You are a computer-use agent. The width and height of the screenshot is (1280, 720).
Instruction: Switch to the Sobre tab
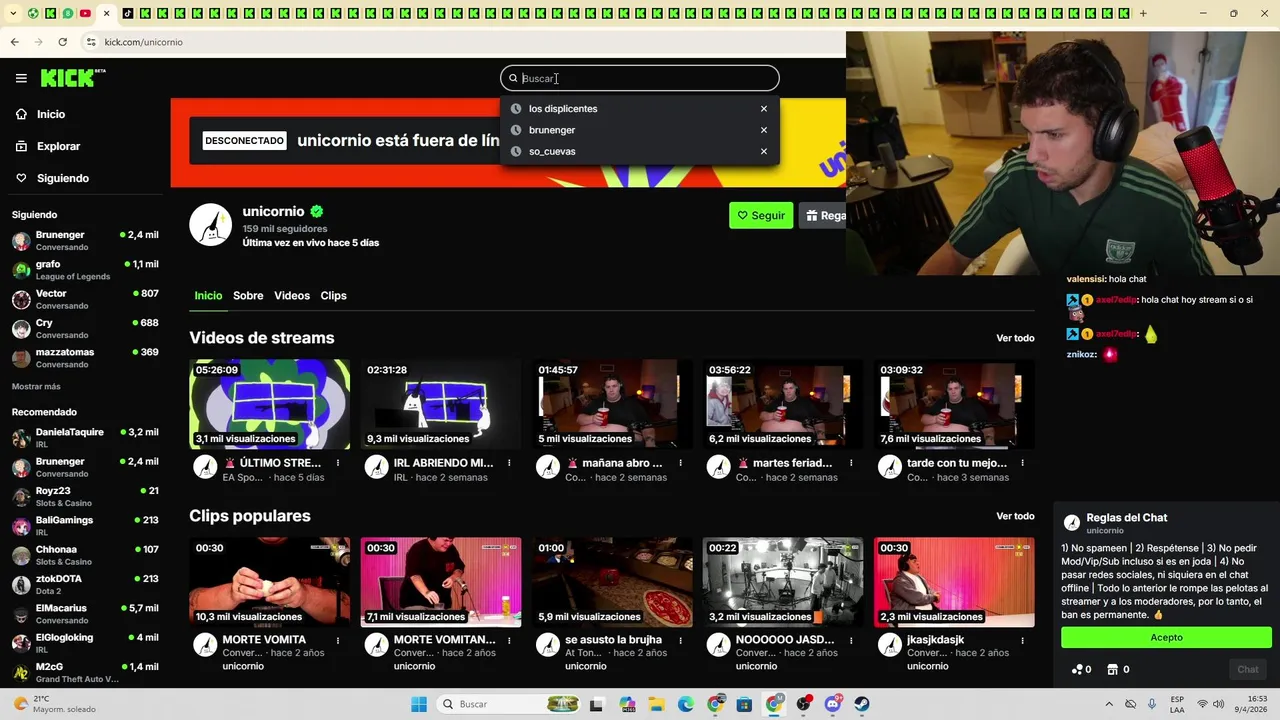248,296
